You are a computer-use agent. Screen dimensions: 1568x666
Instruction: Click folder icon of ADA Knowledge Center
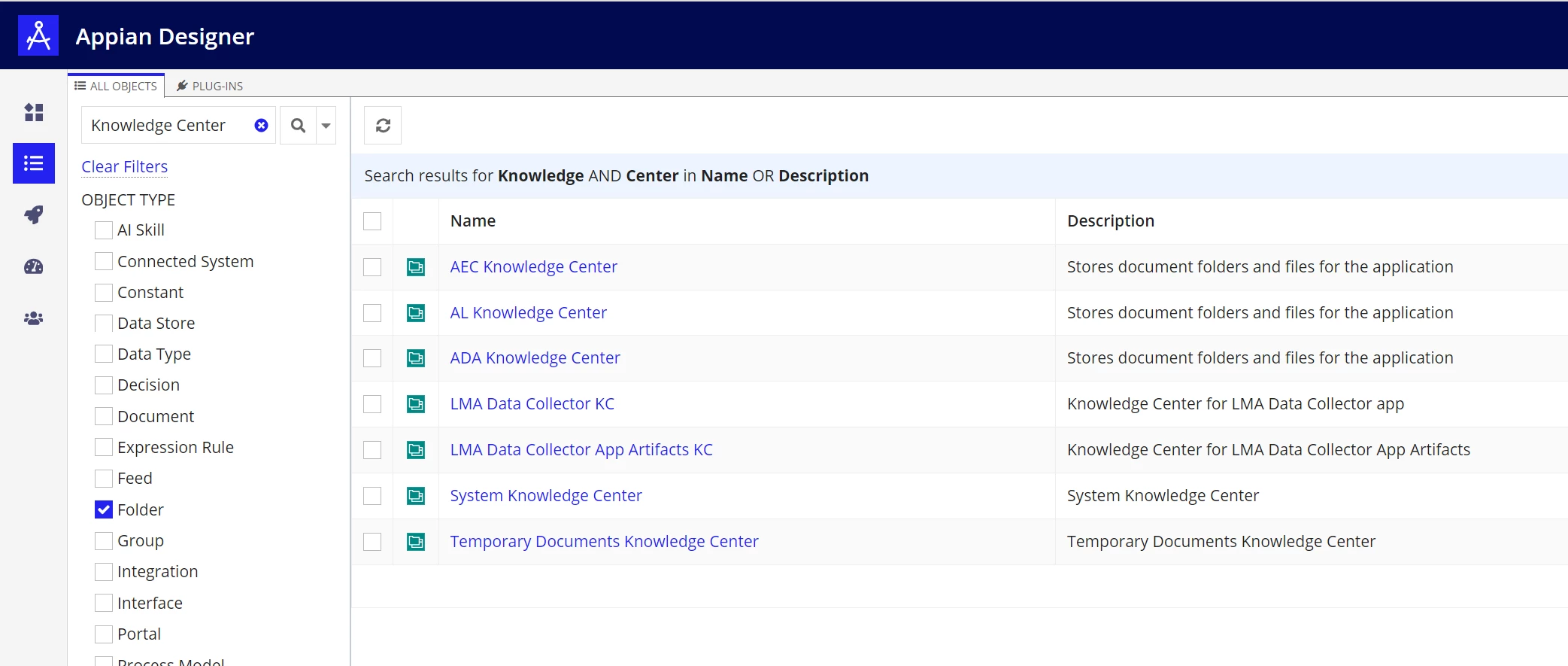[x=416, y=358]
